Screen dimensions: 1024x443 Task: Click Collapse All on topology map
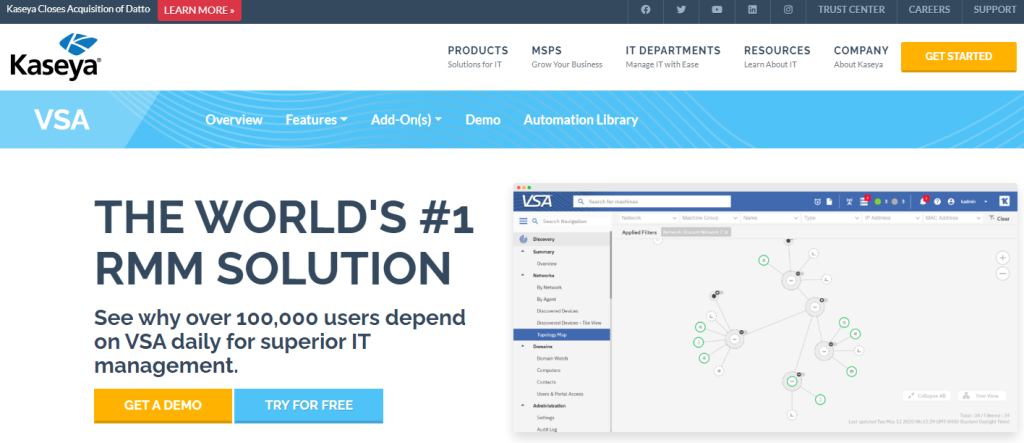pos(927,396)
